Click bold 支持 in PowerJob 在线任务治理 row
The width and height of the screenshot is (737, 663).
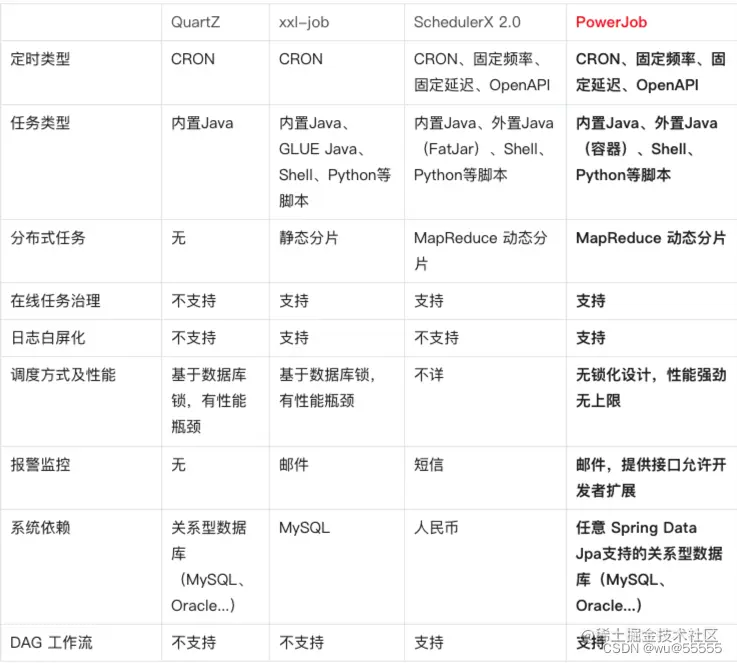(x=591, y=301)
